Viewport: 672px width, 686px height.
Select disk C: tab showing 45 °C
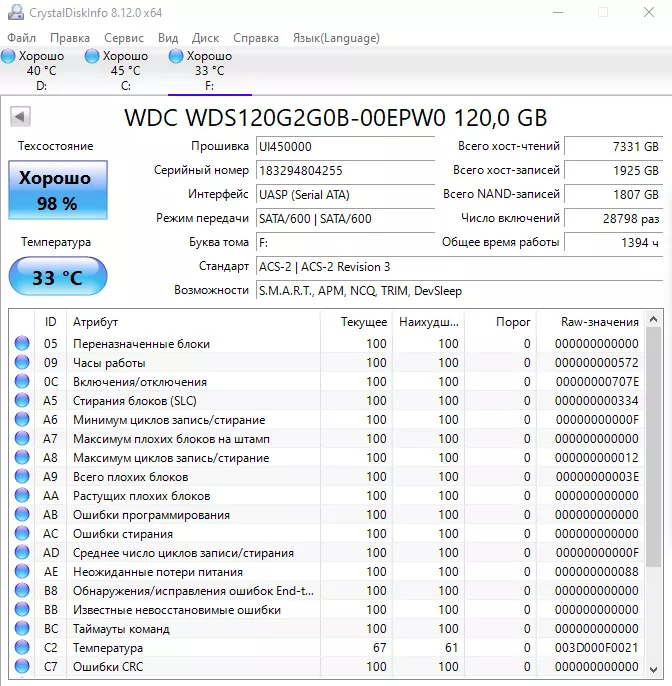[x=124, y=71]
